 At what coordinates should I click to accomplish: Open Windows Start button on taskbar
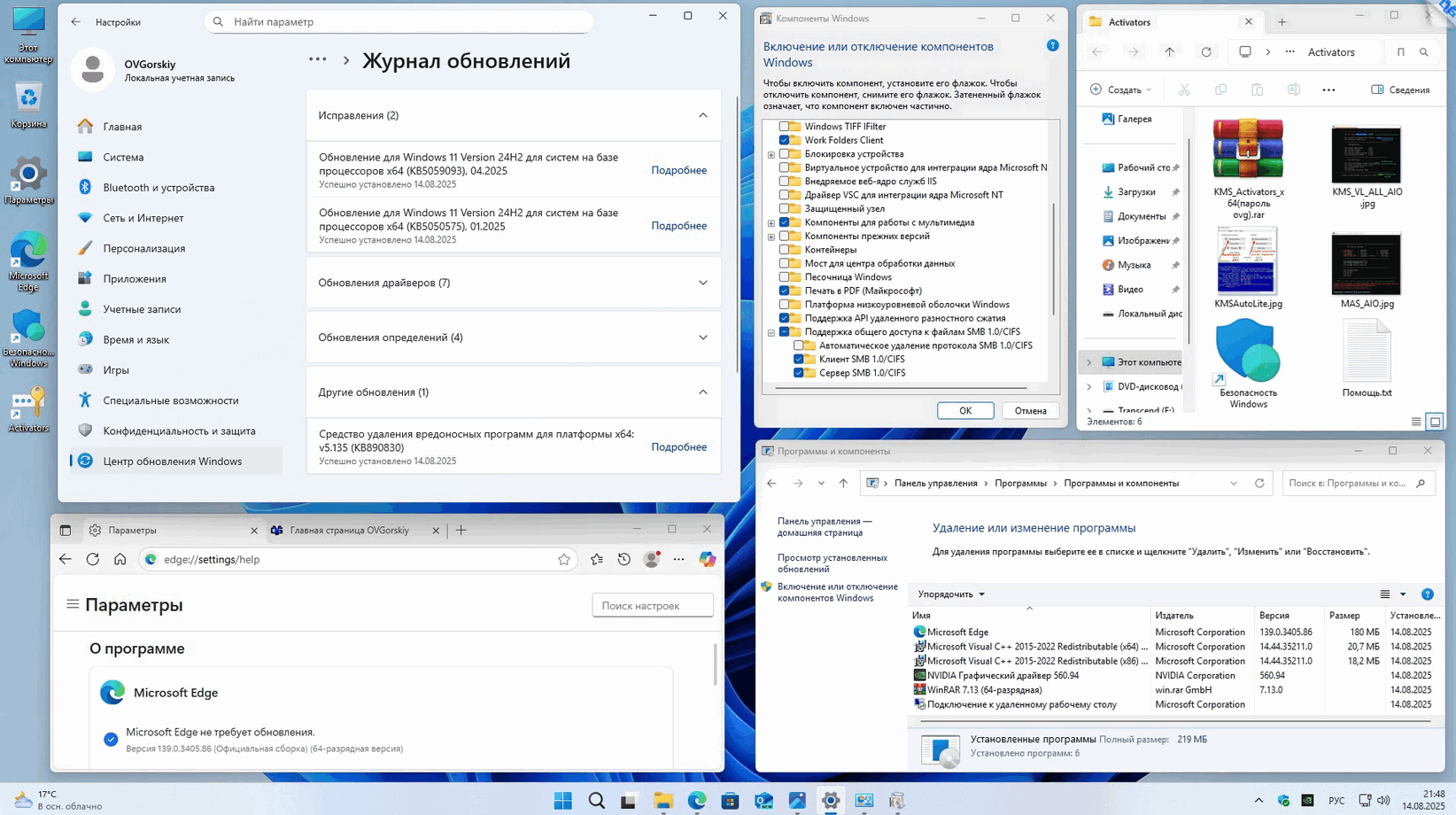[x=563, y=801]
